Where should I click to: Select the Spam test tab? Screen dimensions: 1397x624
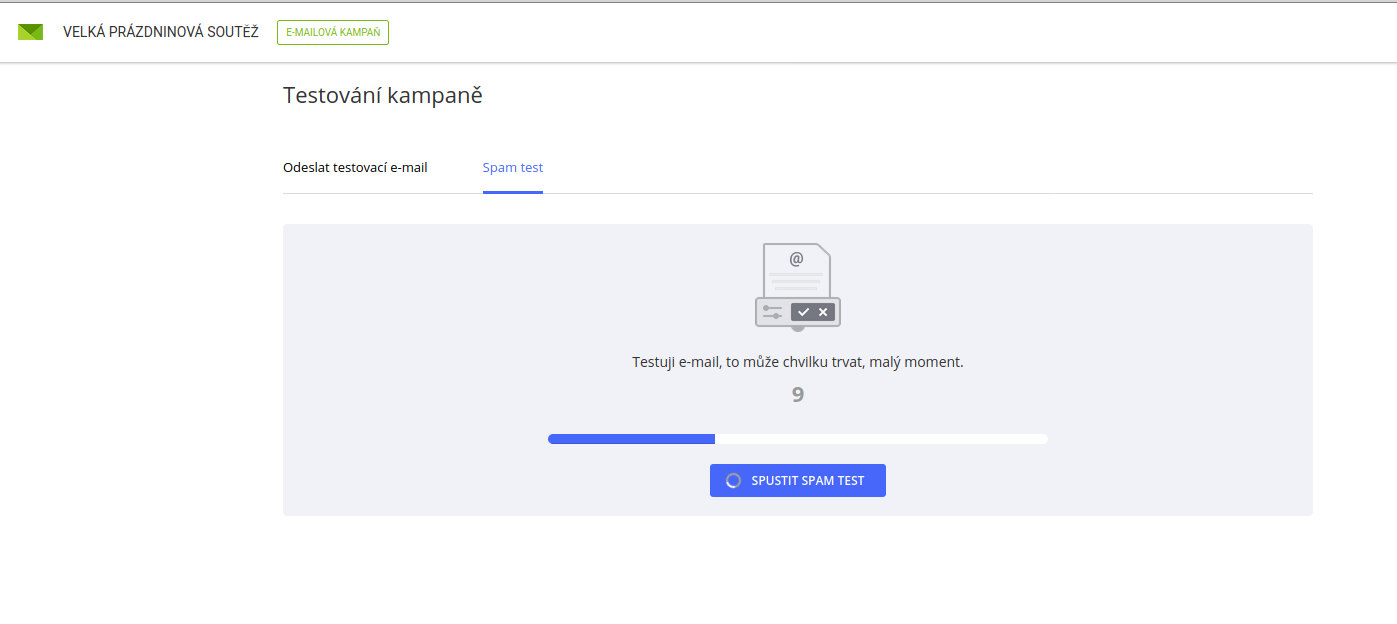point(513,167)
